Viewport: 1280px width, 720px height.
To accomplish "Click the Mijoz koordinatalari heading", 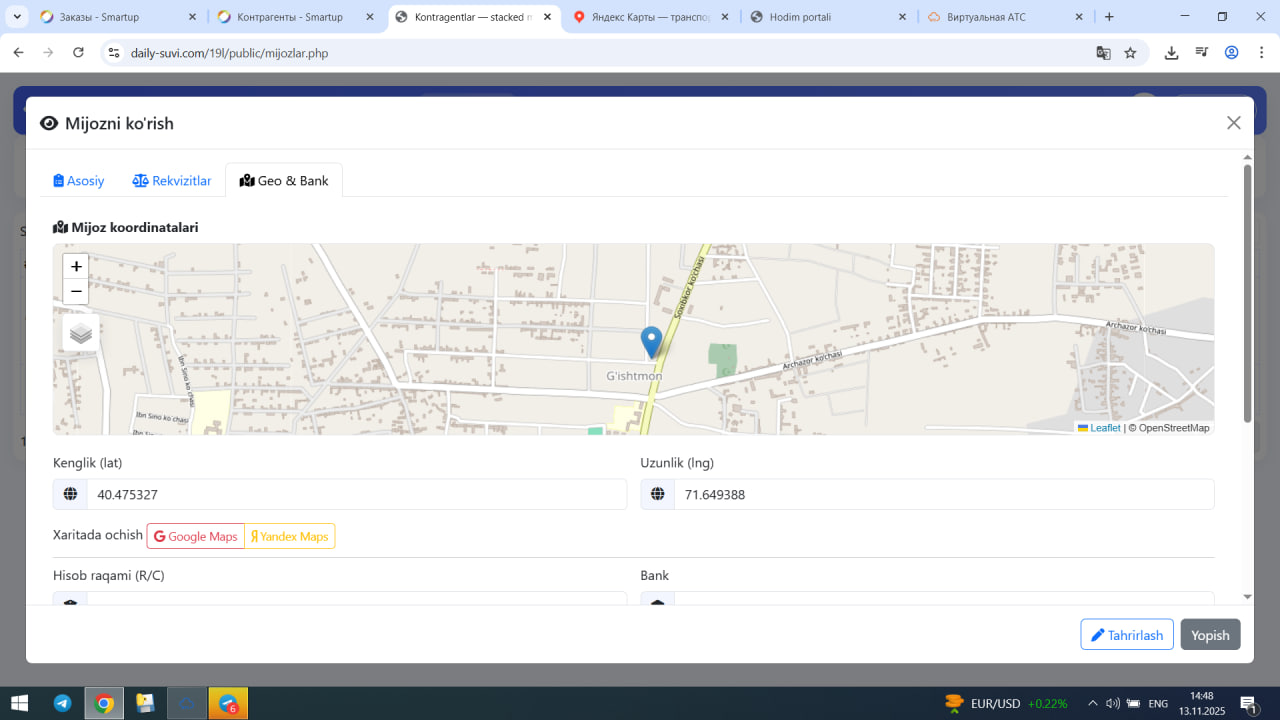I will pos(126,227).
